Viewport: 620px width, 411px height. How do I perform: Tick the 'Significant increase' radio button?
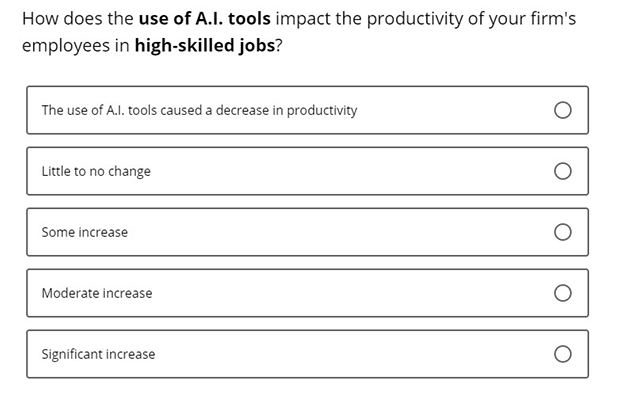(x=562, y=354)
